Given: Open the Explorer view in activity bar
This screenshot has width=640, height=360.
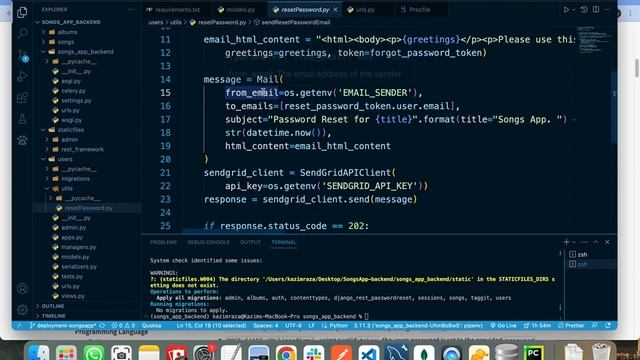Looking at the screenshot, I should point(22,12).
